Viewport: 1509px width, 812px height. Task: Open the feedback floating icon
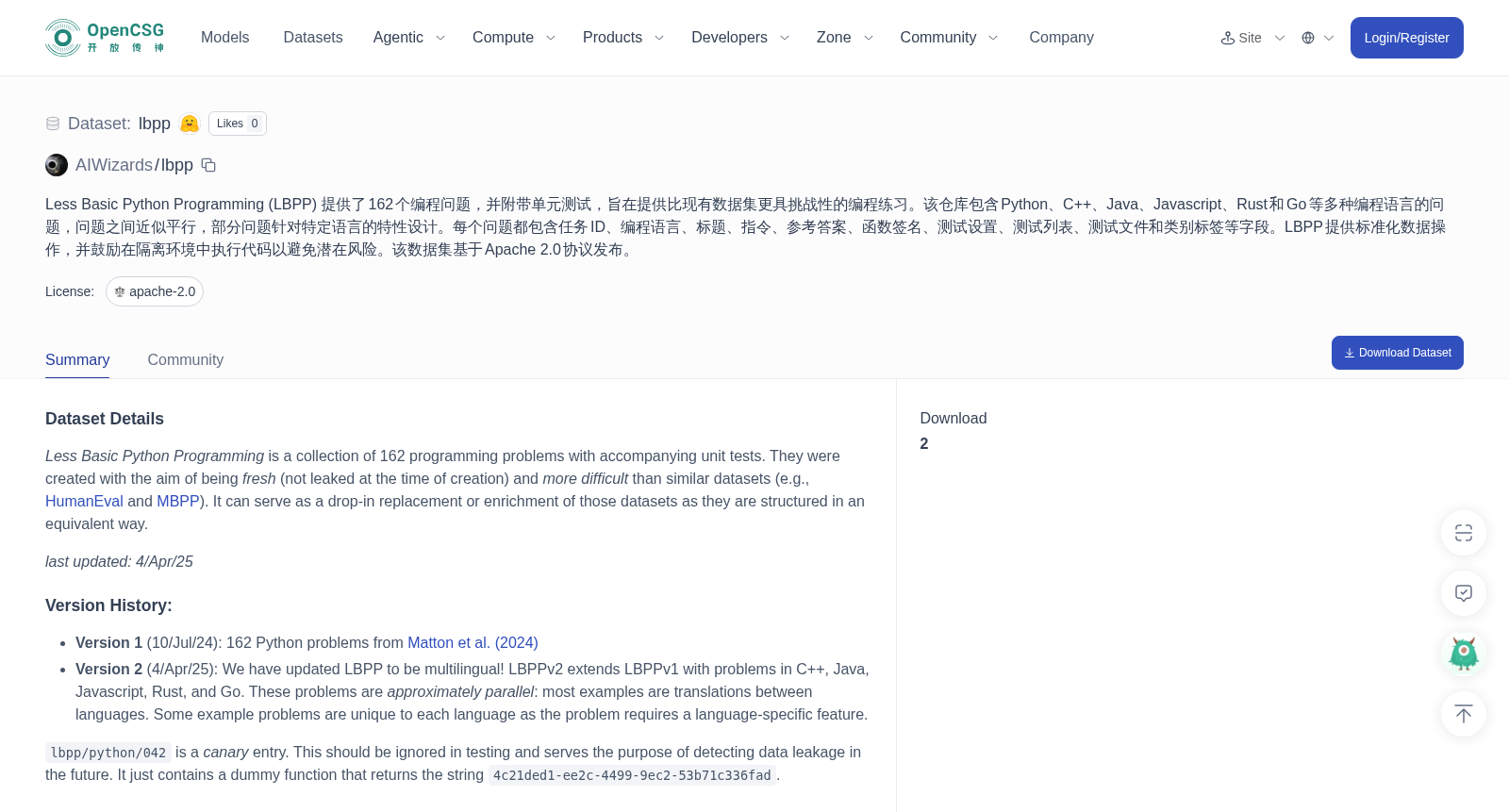(1464, 593)
